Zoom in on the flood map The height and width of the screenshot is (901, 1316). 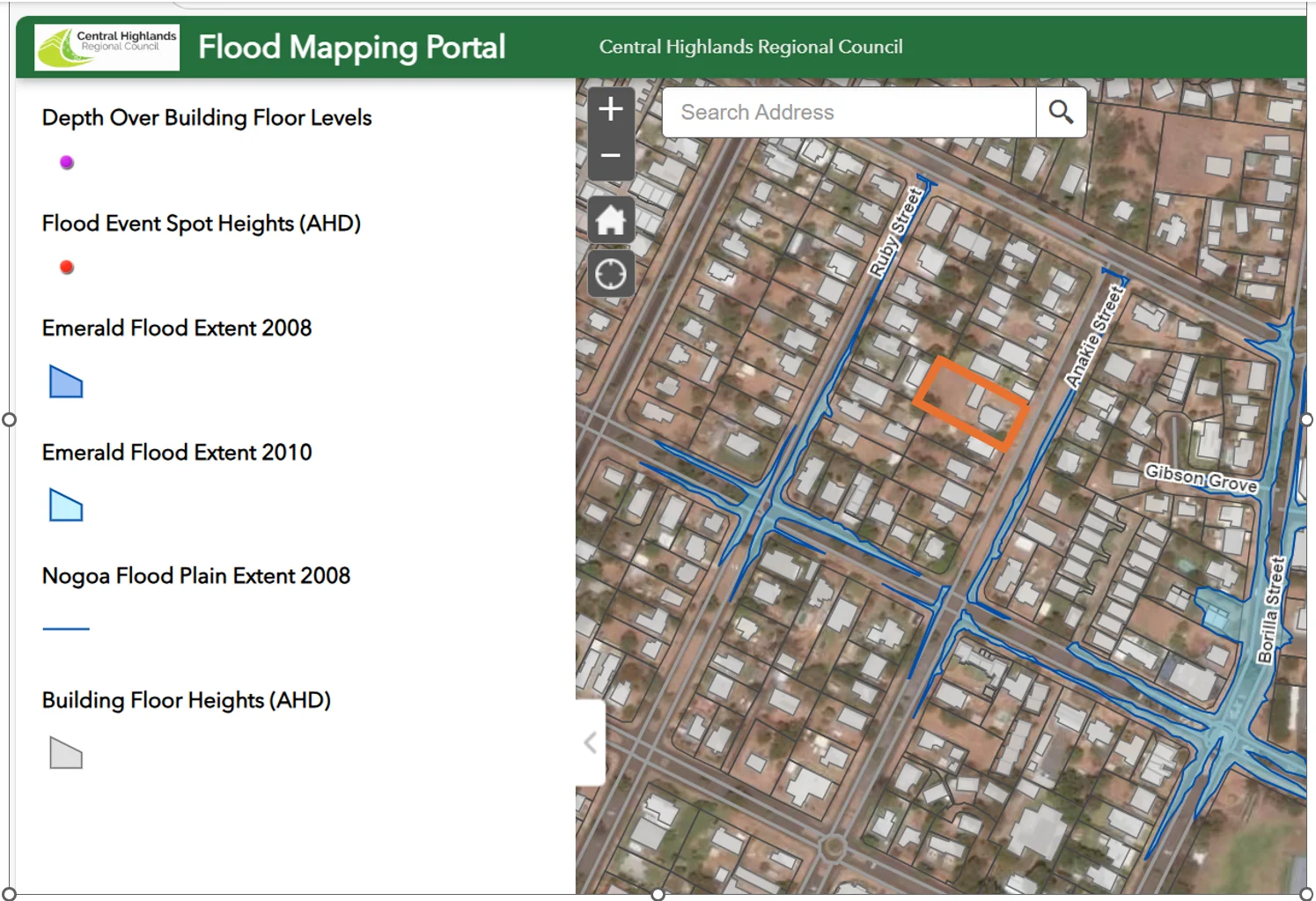coord(611,110)
